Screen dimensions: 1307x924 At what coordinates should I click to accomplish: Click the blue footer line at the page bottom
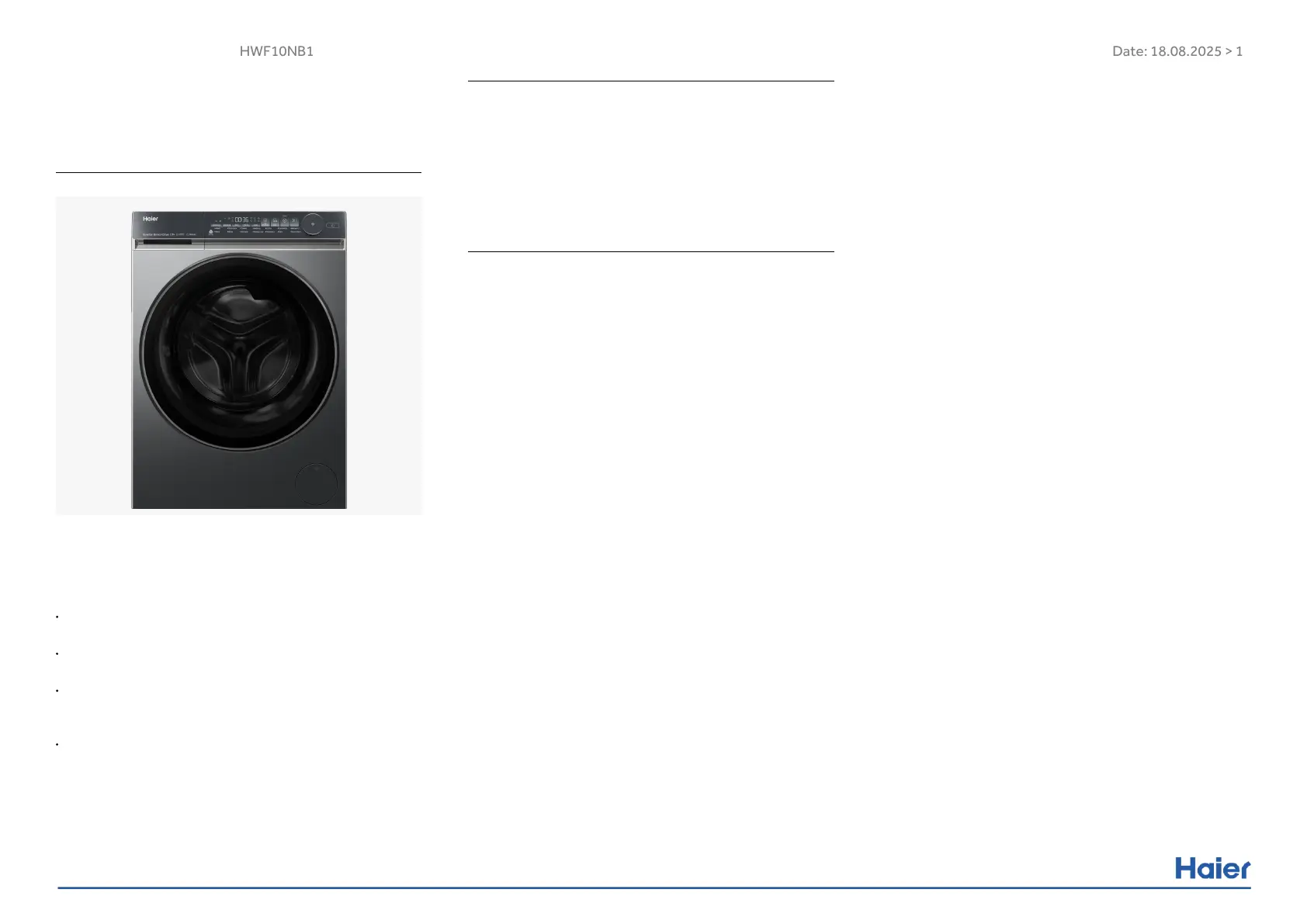pyautogui.click(x=653, y=888)
